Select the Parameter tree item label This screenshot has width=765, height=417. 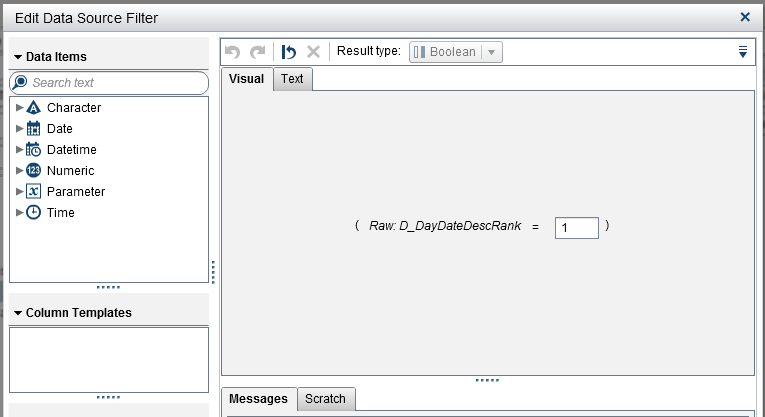pos(76,192)
